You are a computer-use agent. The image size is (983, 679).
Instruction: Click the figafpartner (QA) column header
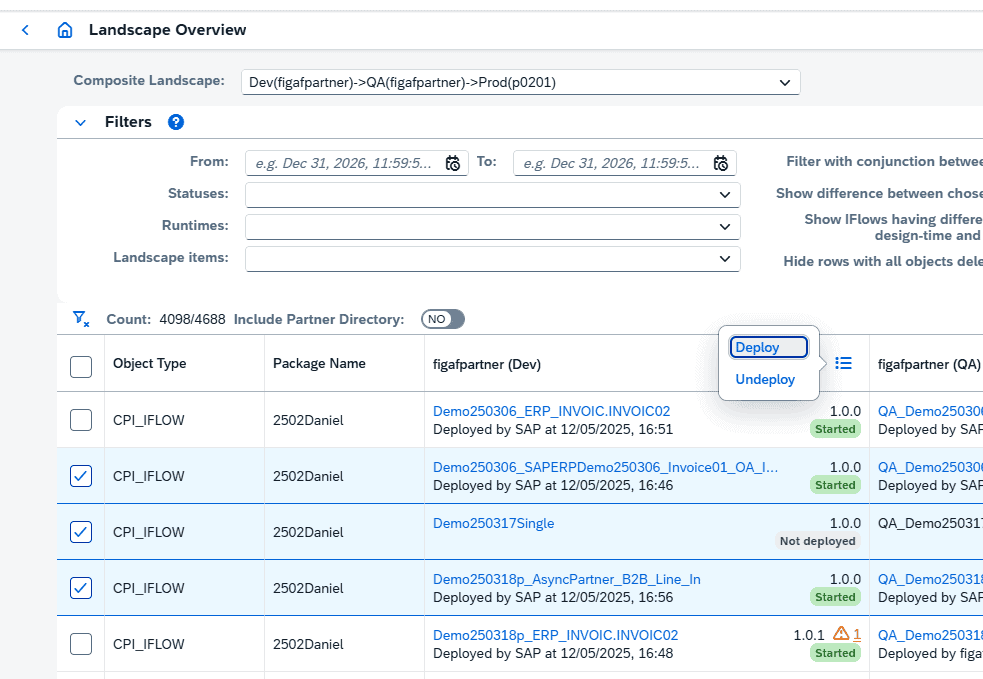(x=929, y=364)
